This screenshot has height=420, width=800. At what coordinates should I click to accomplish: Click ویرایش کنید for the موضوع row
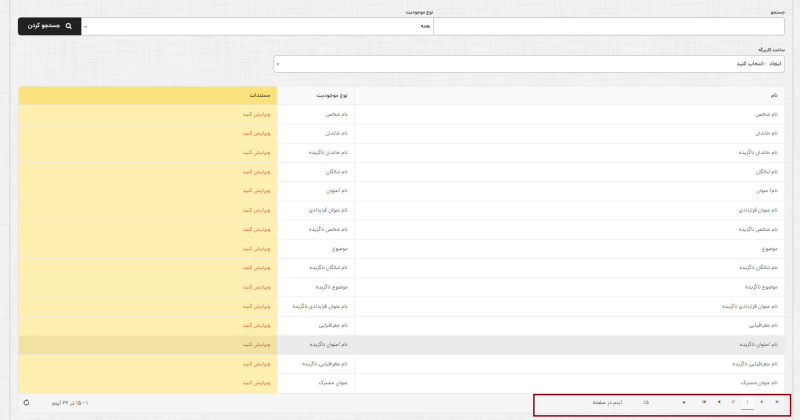pyautogui.click(x=257, y=248)
